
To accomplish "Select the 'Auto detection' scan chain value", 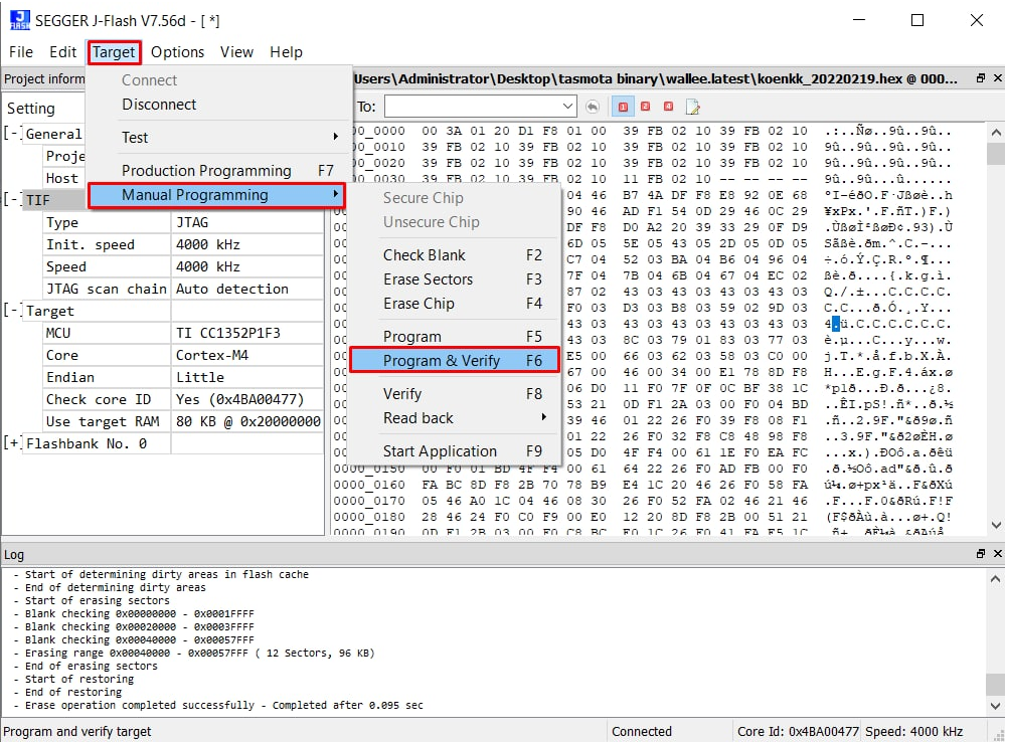I will point(248,288).
